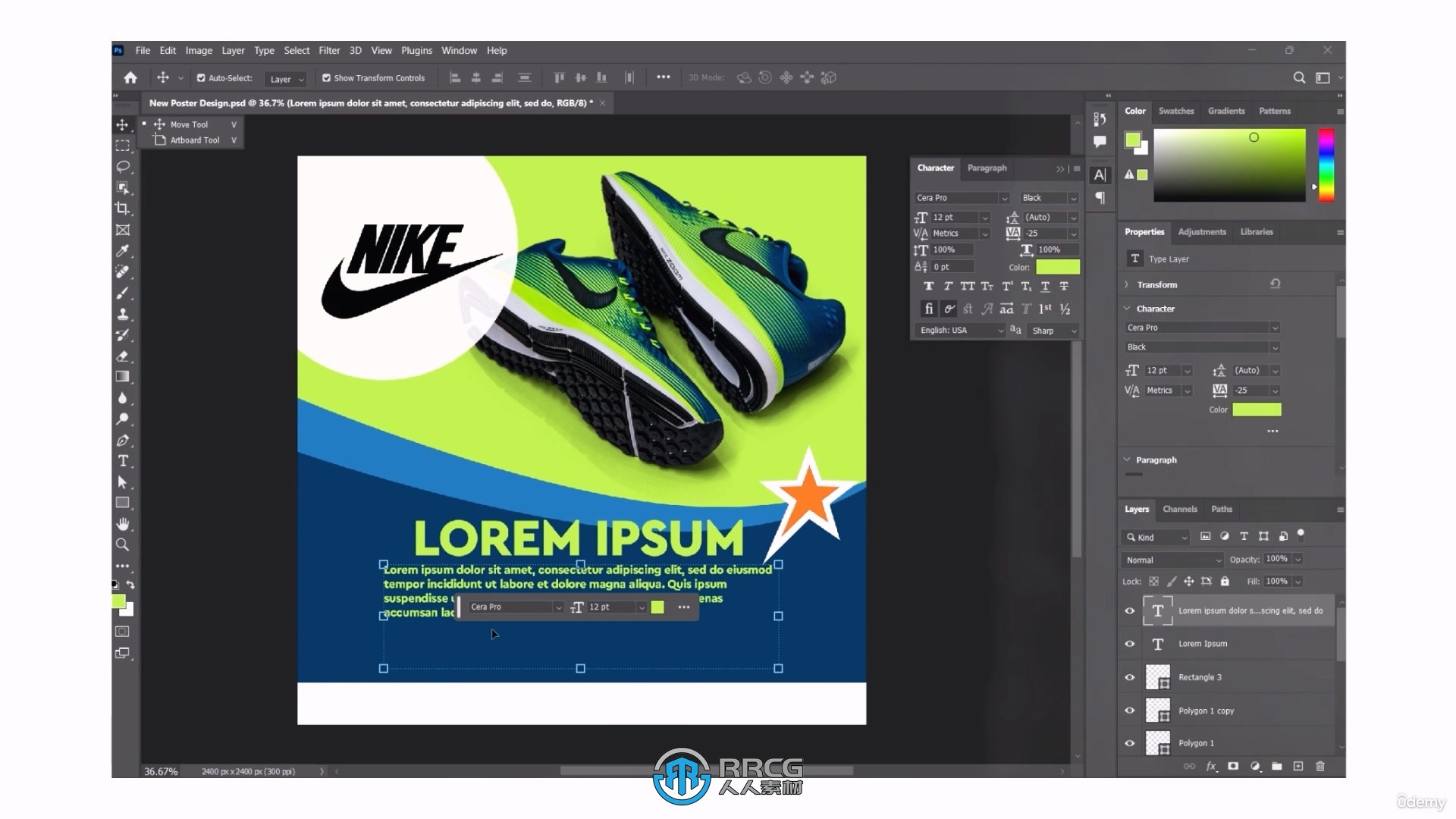Screen dimensions: 1456x819
Task: Create a new group folder in Layers
Action: point(1277,767)
